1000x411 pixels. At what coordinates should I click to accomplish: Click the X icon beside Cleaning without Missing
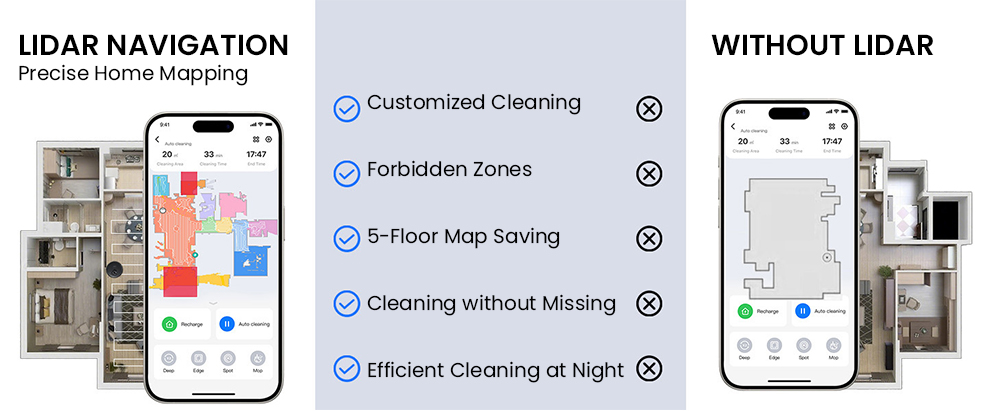[649, 304]
